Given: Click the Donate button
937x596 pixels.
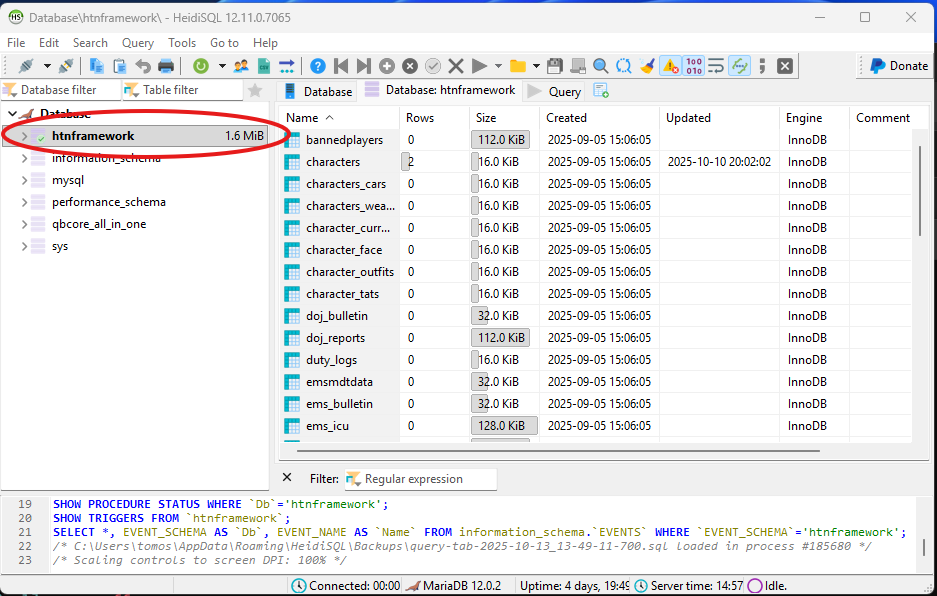Looking at the screenshot, I should point(898,66).
